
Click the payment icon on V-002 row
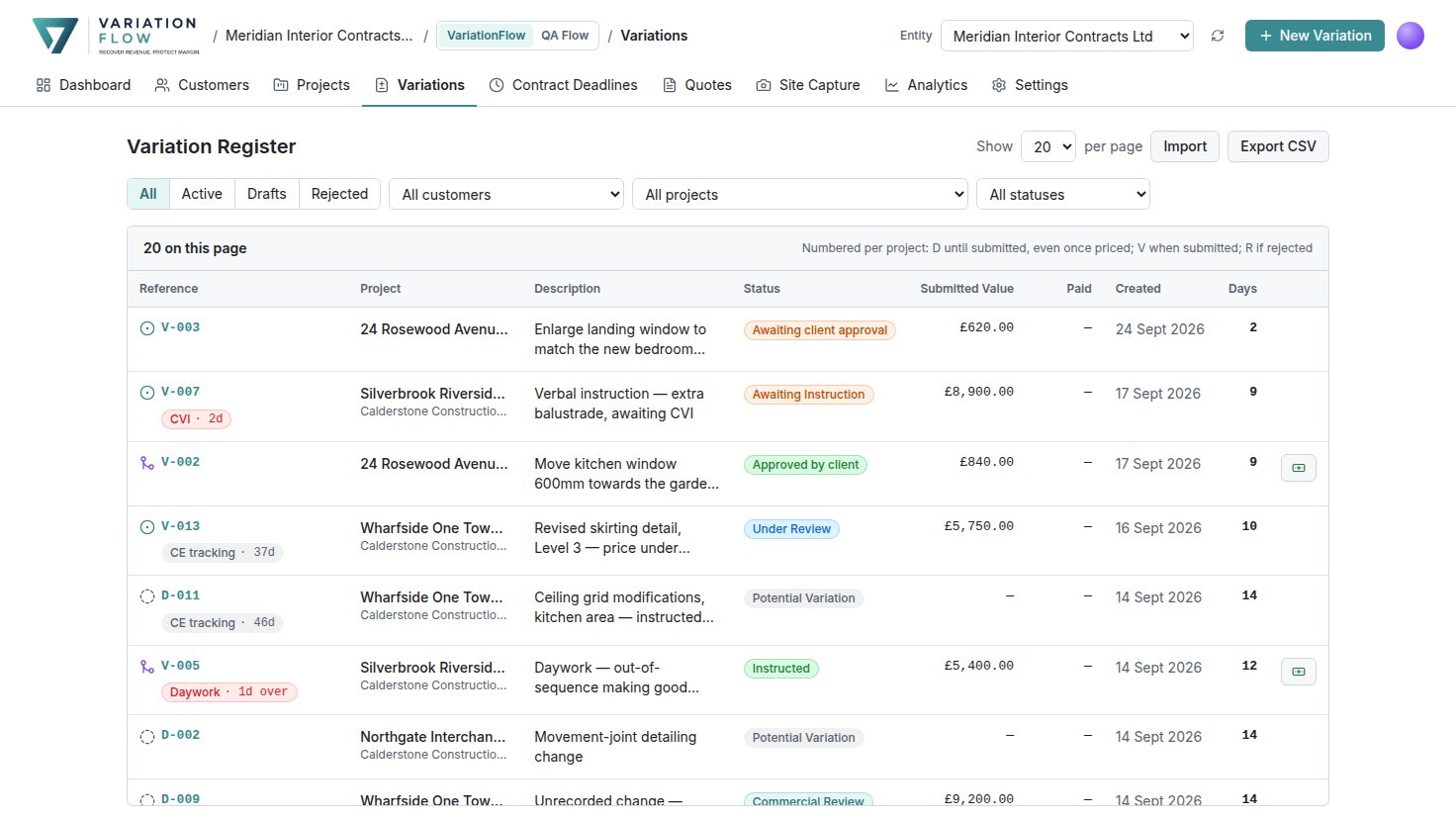pos(1299,468)
